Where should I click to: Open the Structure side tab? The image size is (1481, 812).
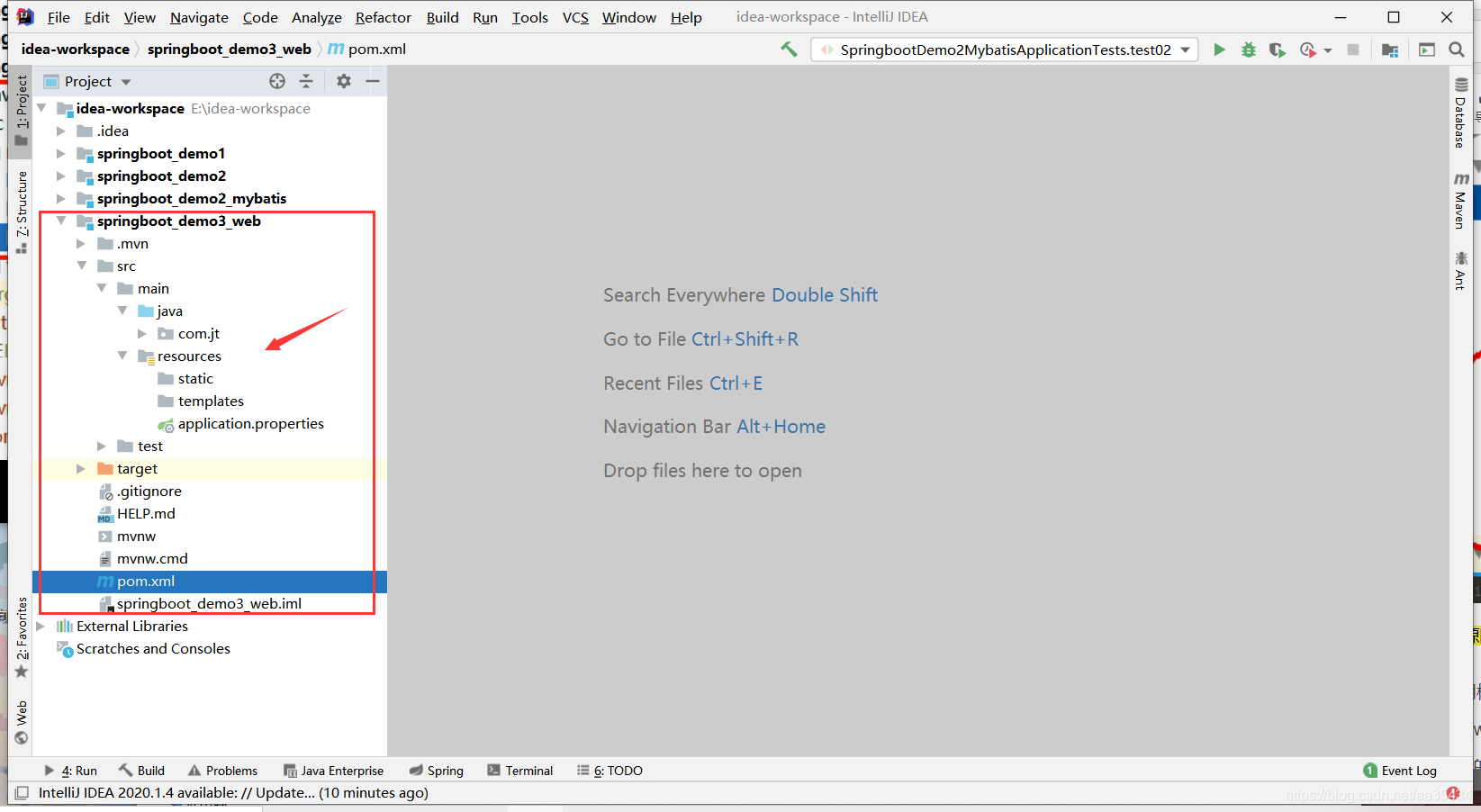[22, 212]
